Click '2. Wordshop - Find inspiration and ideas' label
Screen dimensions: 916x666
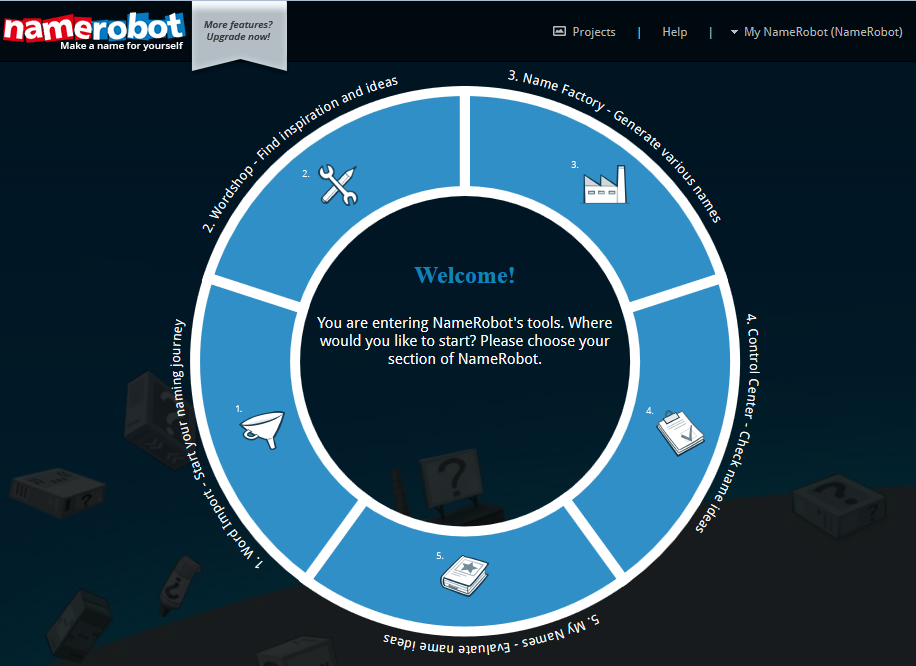[x=300, y=154]
